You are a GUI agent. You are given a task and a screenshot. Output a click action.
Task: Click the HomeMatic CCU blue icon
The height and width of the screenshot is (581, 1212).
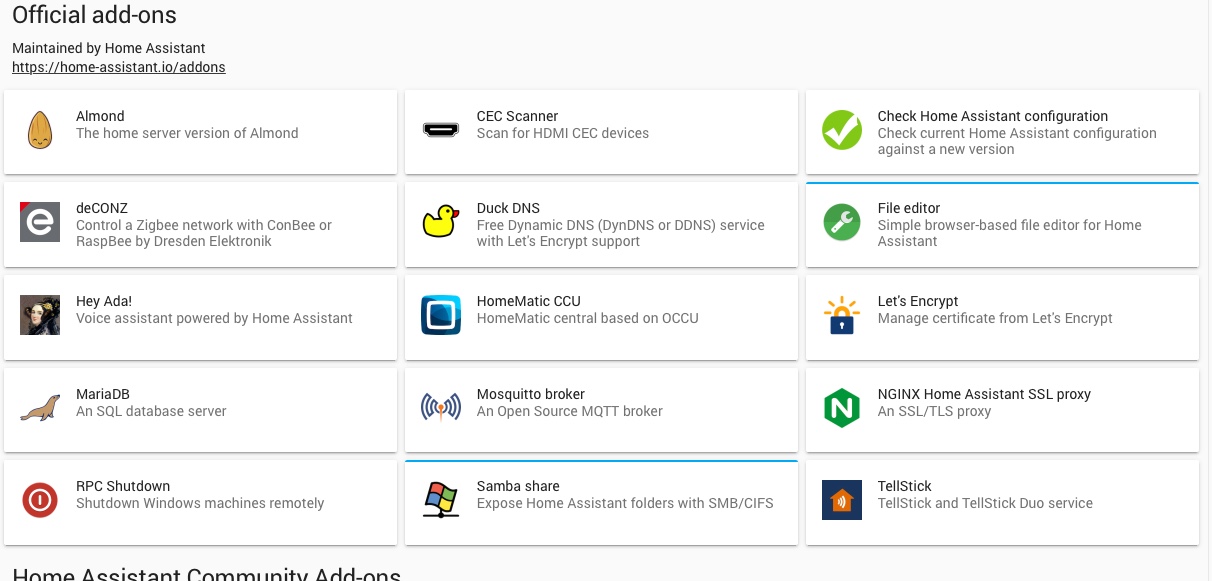(441, 315)
